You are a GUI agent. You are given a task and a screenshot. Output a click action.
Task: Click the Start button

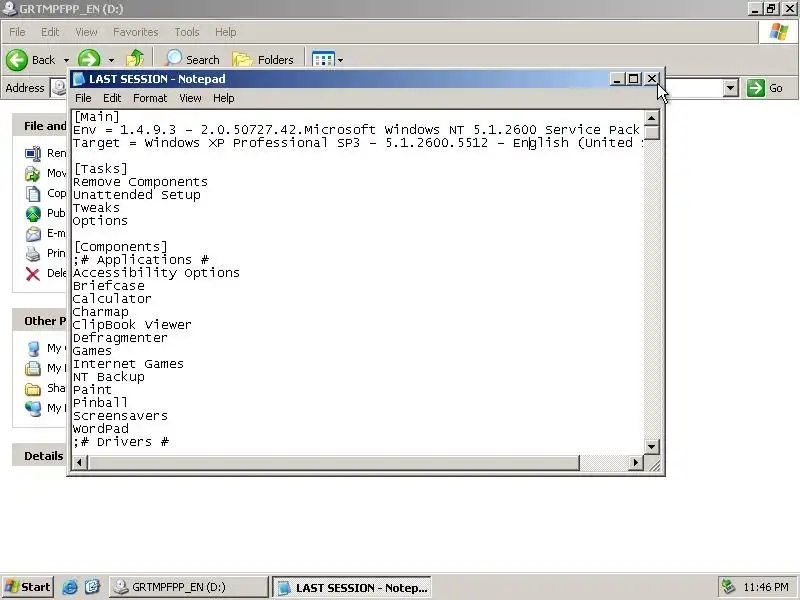(28, 587)
